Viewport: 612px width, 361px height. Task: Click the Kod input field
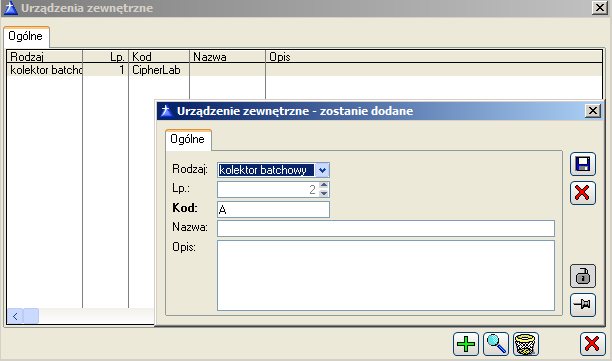(273, 209)
